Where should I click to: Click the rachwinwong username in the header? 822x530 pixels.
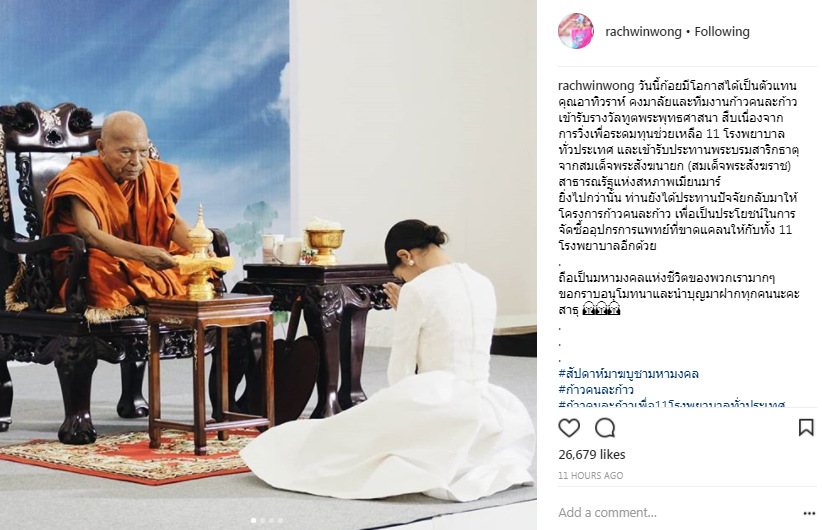pos(643,32)
